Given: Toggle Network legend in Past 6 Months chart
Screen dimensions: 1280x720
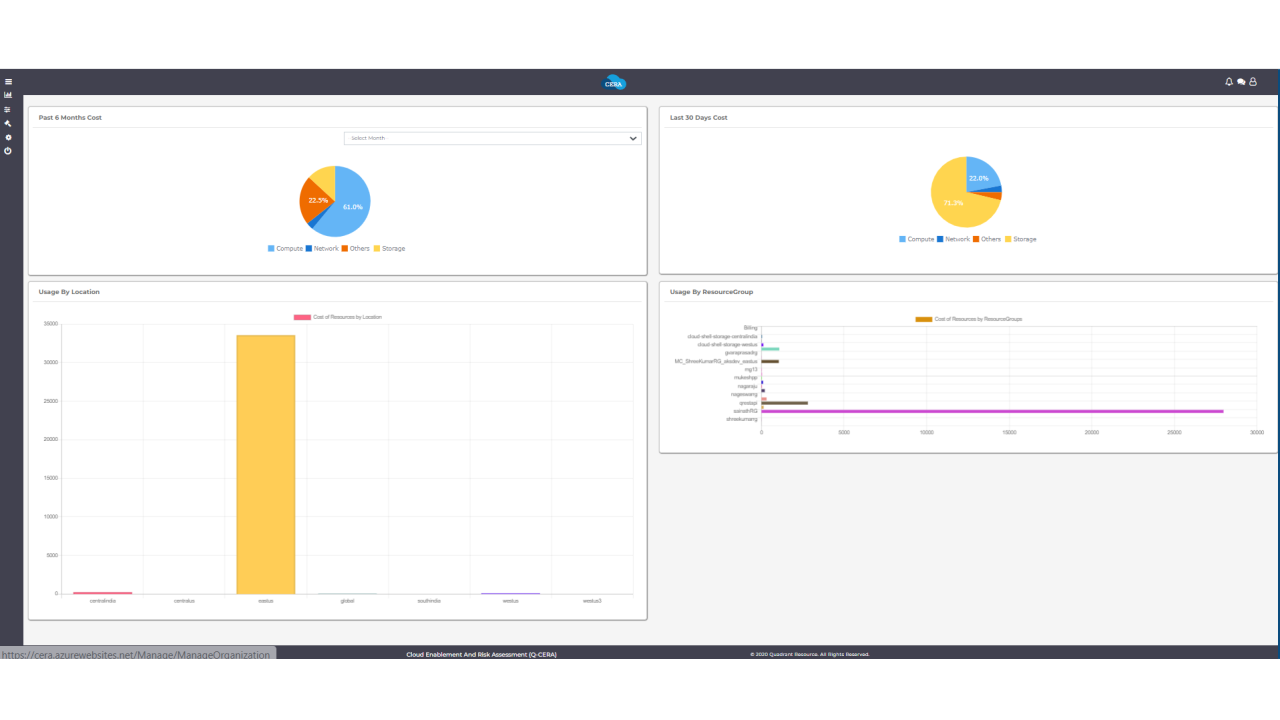Looking at the screenshot, I should tap(322, 248).
